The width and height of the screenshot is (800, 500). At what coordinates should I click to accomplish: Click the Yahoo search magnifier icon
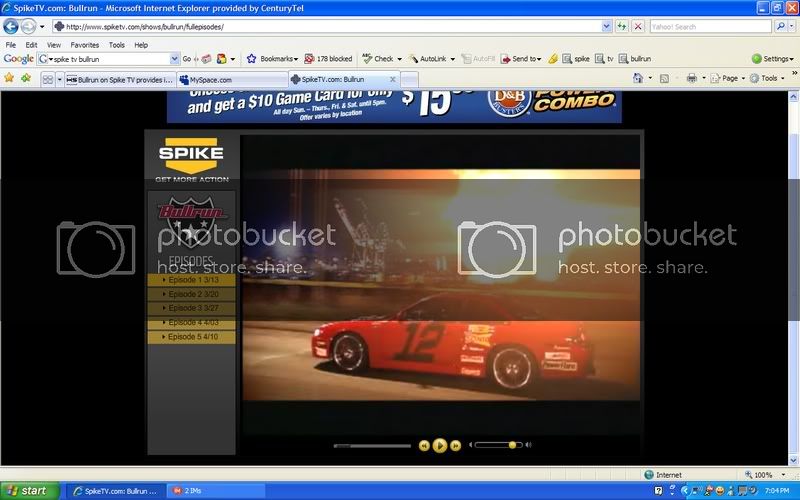tap(780, 26)
